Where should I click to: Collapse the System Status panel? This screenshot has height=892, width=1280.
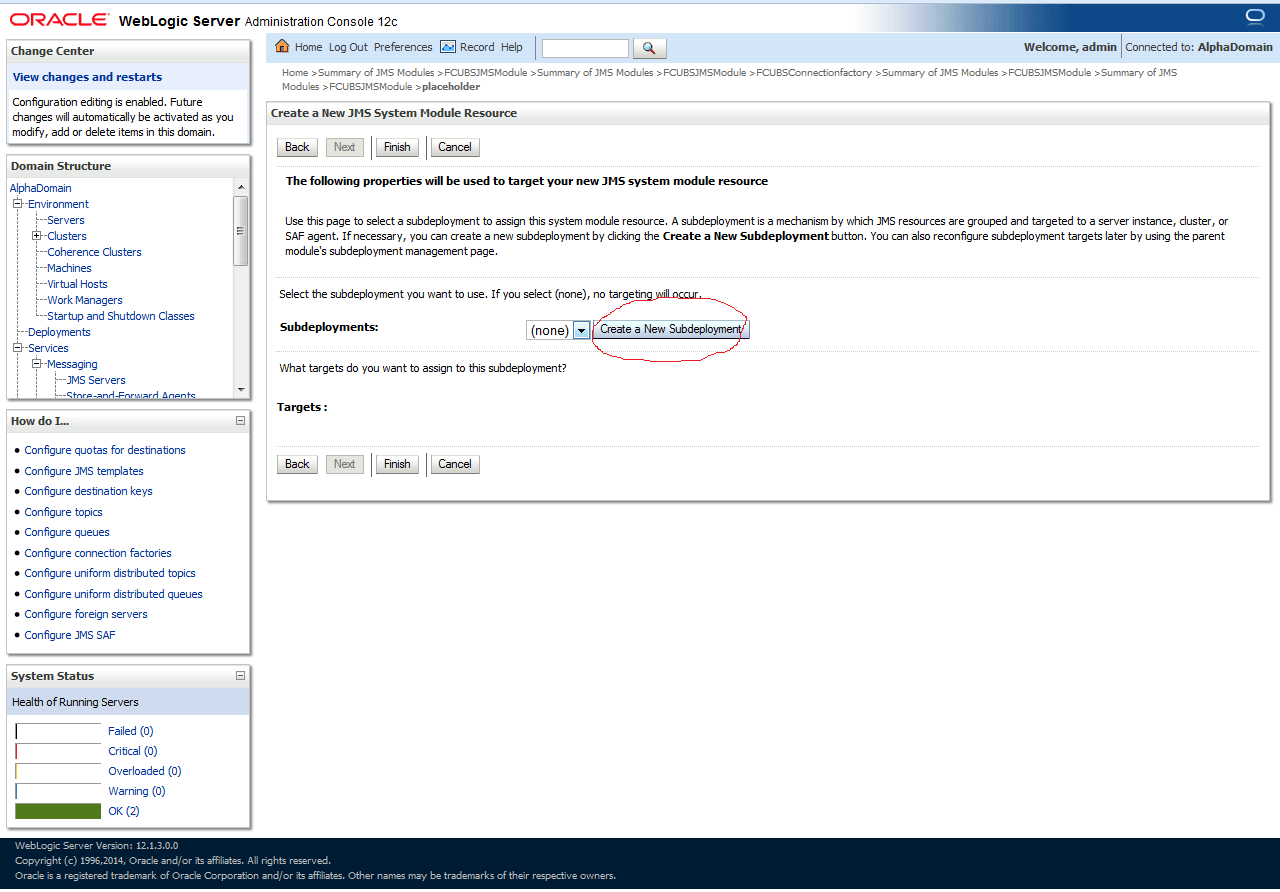point(240,676)
